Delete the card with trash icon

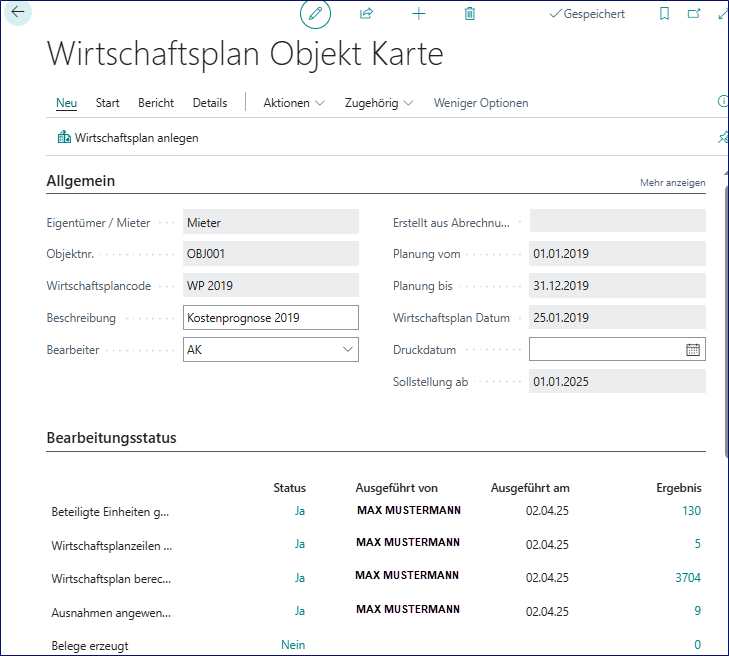(470, 13)
